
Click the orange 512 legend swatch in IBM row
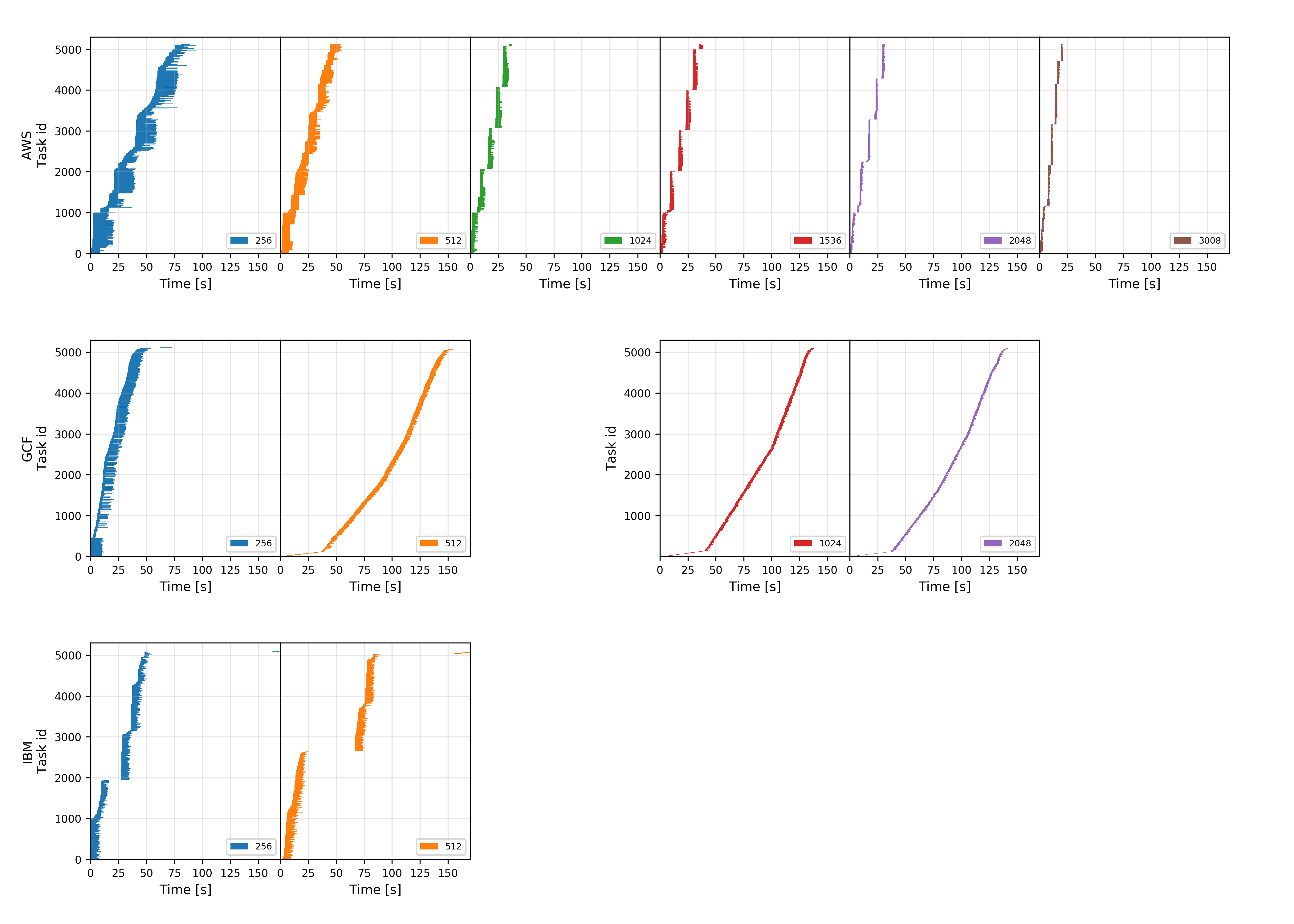point(429,846)
